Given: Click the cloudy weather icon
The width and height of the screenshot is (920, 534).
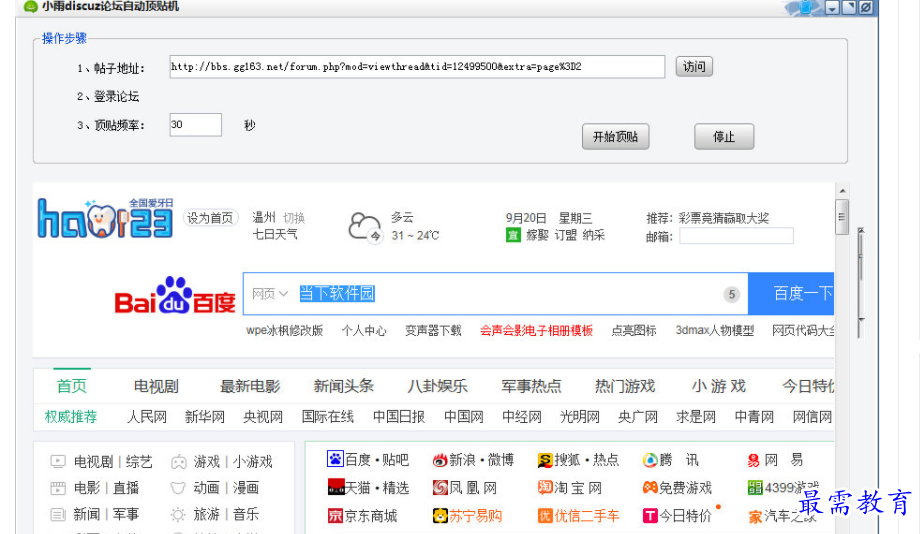Looking at the screenshot, I should 364,227.
